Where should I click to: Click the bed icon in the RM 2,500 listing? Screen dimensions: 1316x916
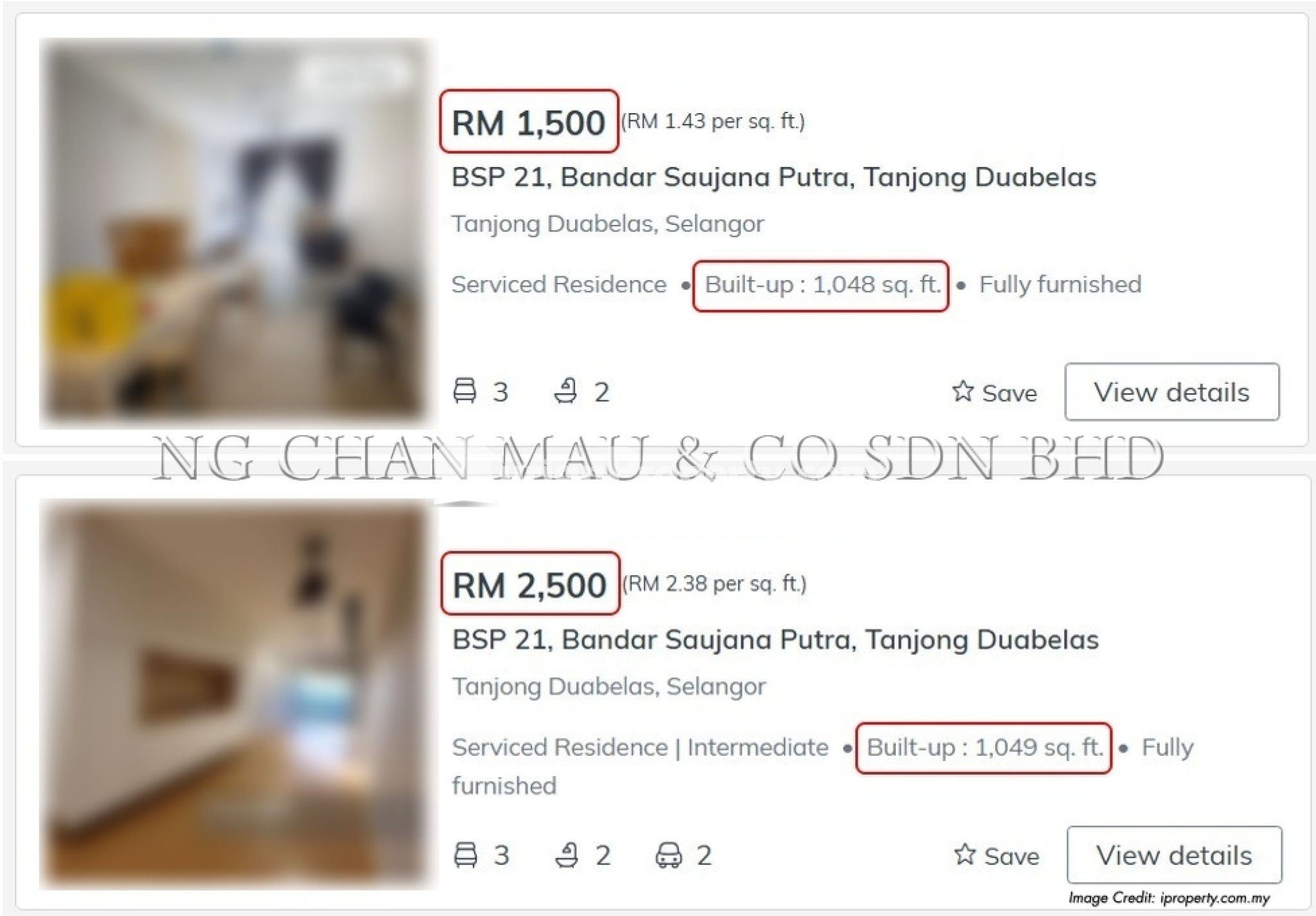click(x=465, y=854)
